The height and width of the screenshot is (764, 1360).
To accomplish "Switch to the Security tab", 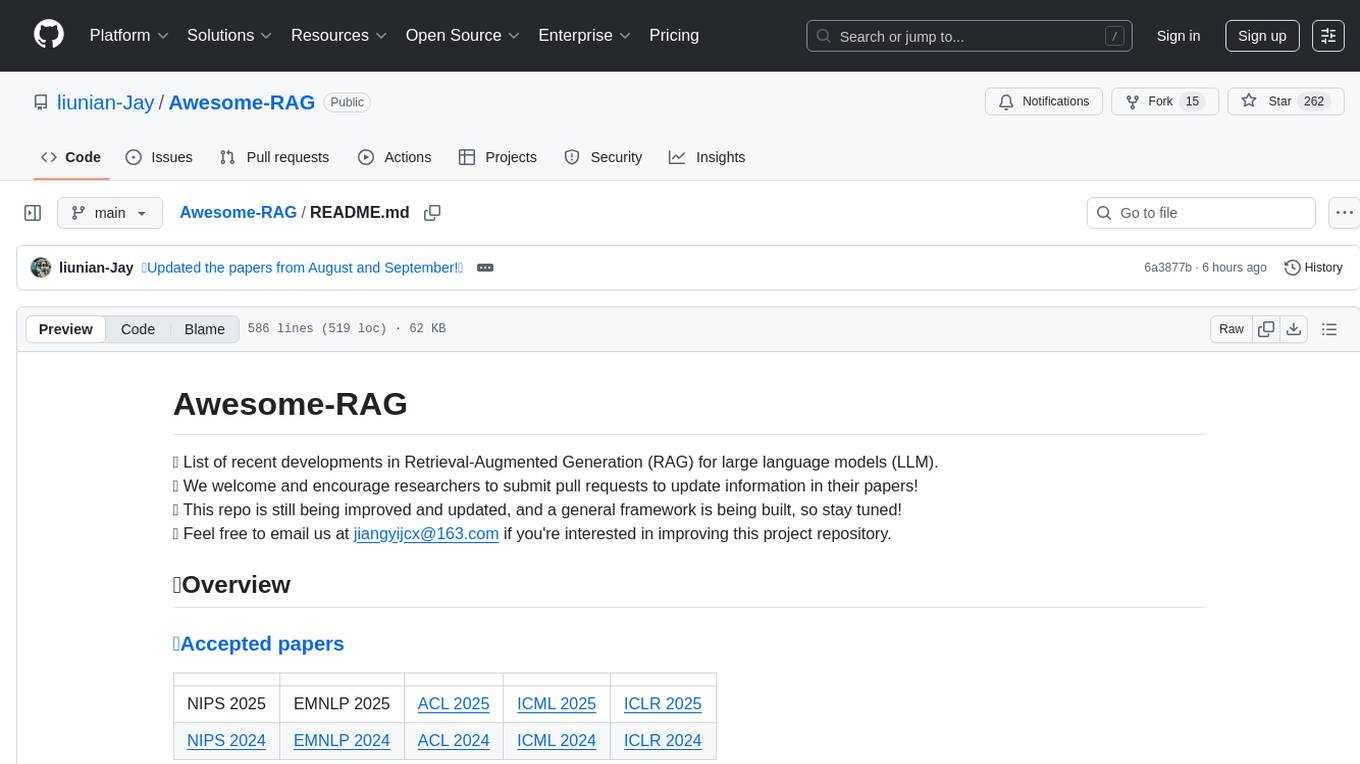I will [603, 157].
